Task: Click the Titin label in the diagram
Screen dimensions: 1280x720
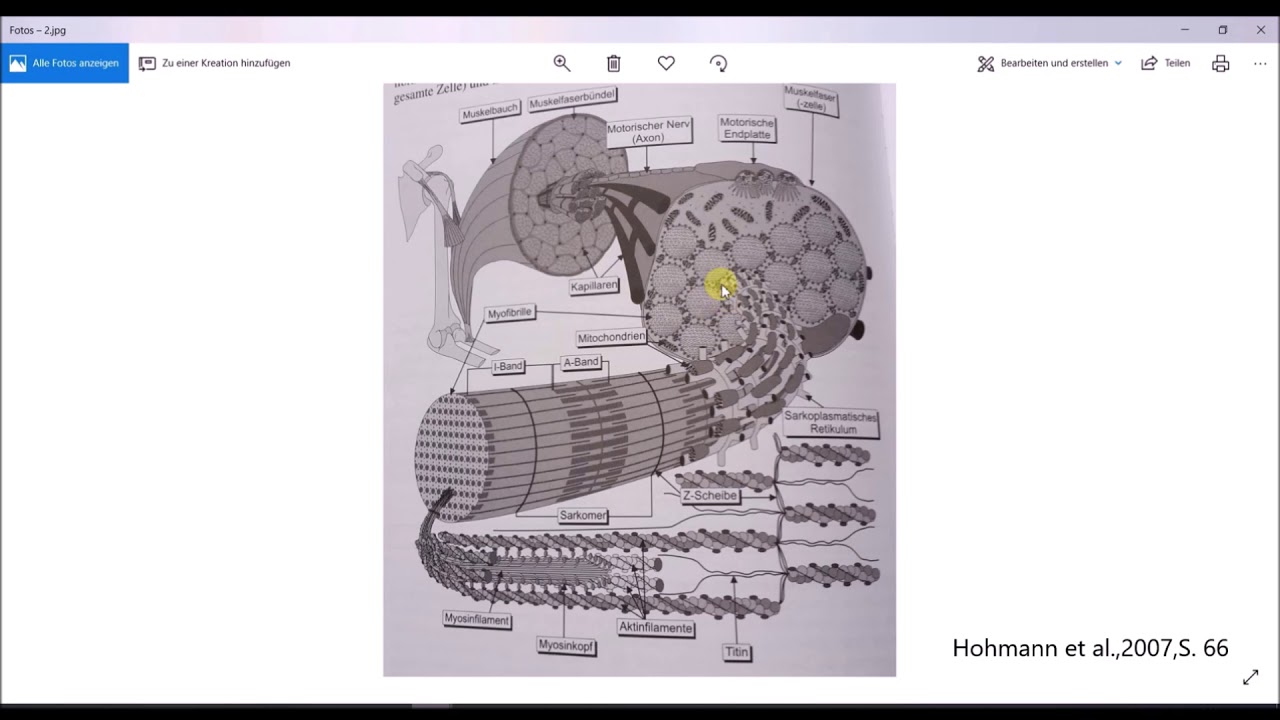Action: pos(736,652)
